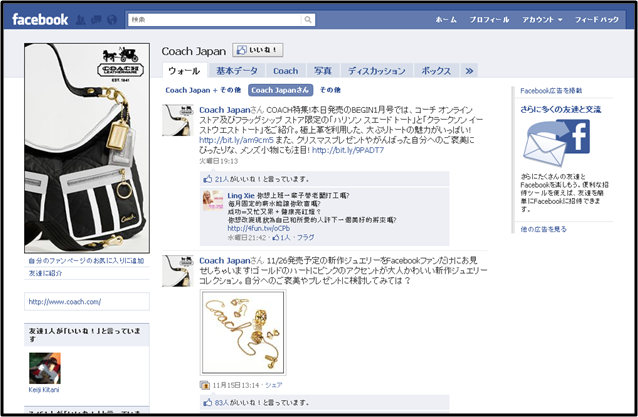638x417 pixels.
Task: Click the search magnifier button
Action: coord(308,20)
